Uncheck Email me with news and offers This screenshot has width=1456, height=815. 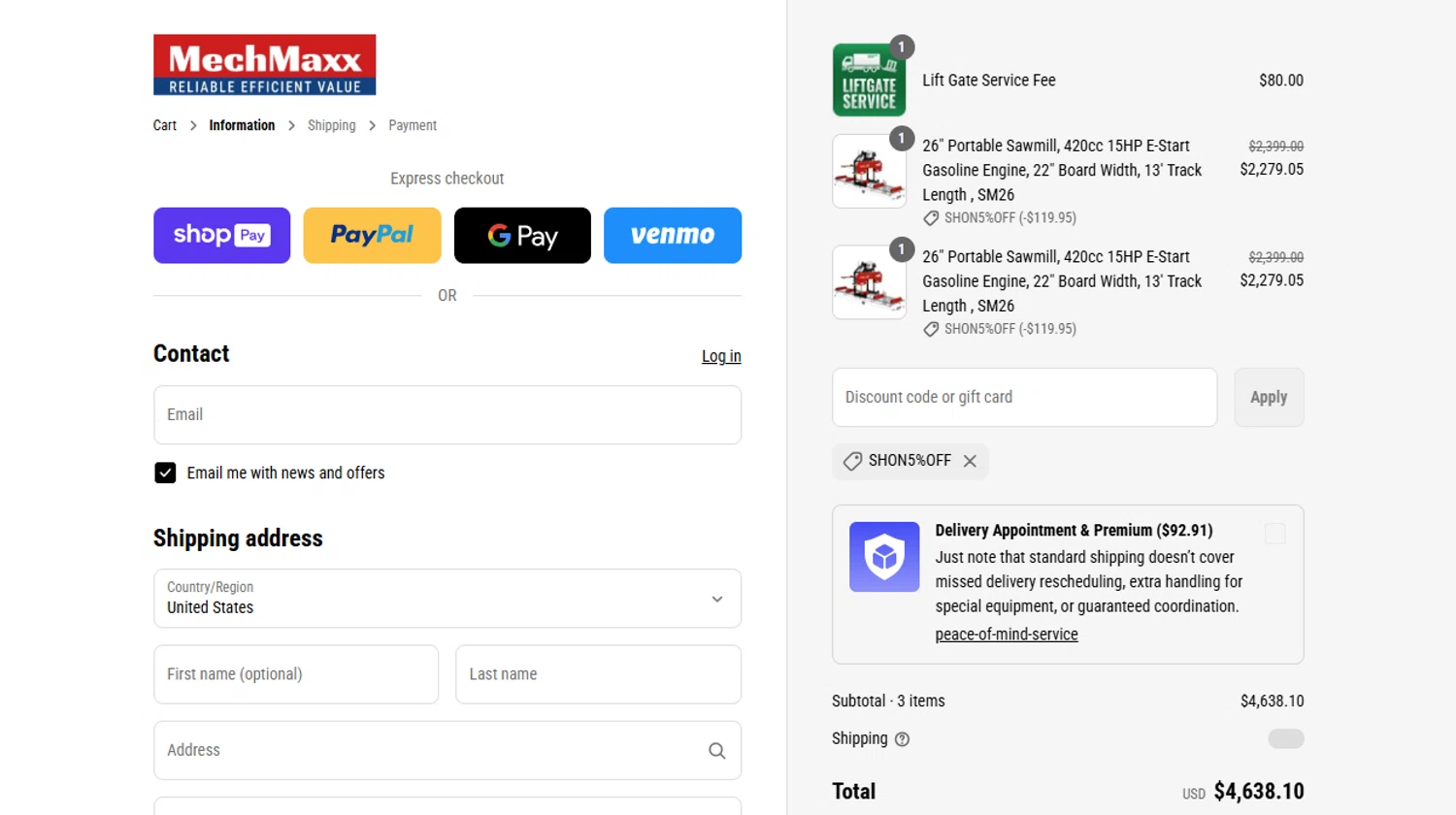[165, 473]
